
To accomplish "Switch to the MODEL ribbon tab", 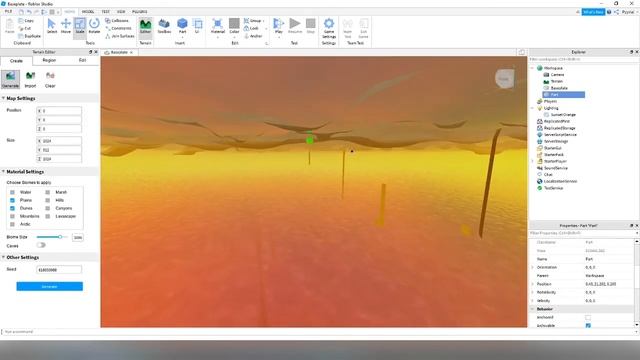I will (x=88, y=11).
